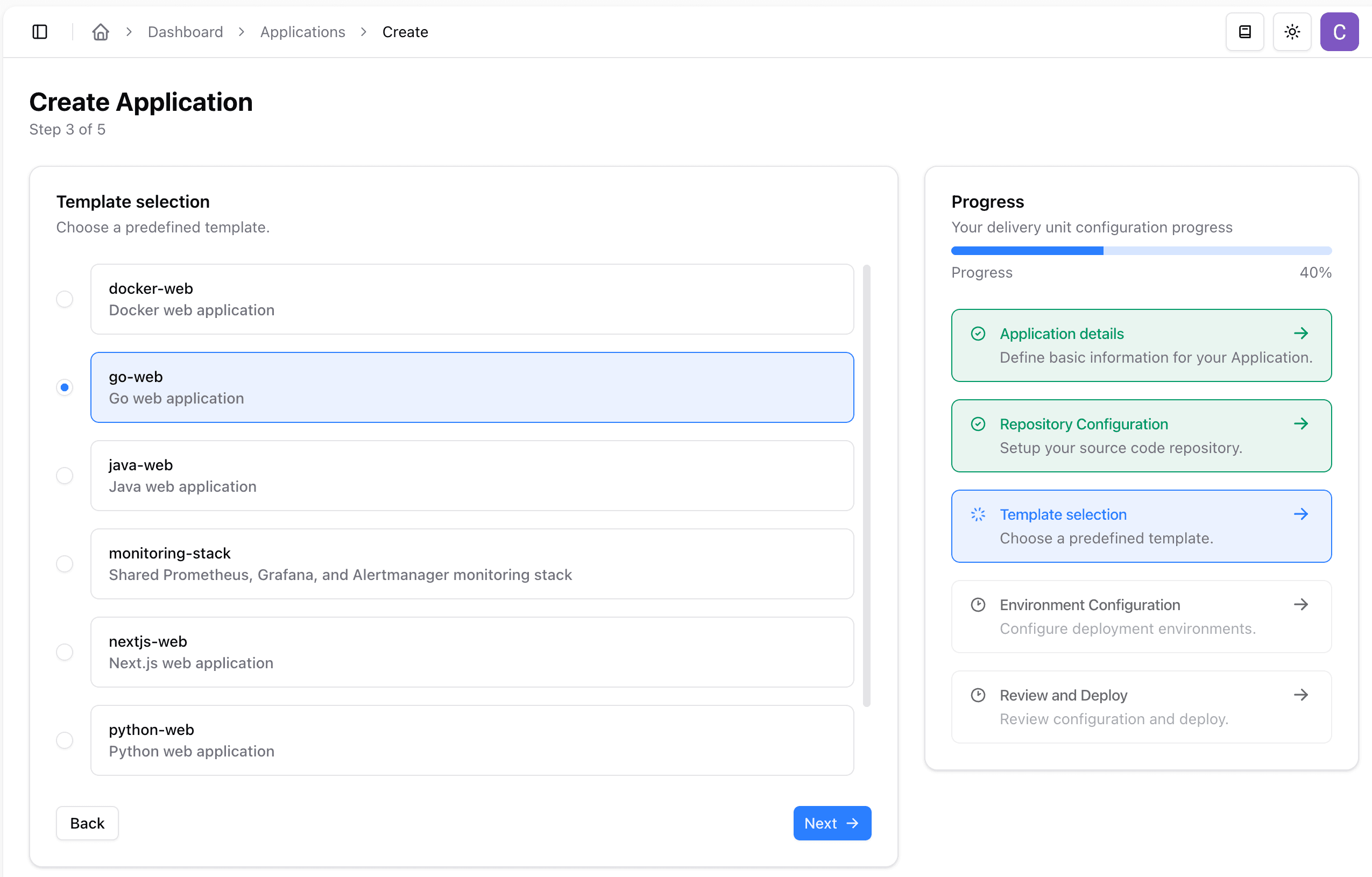Select the go-web radio button

click(65, 387)
